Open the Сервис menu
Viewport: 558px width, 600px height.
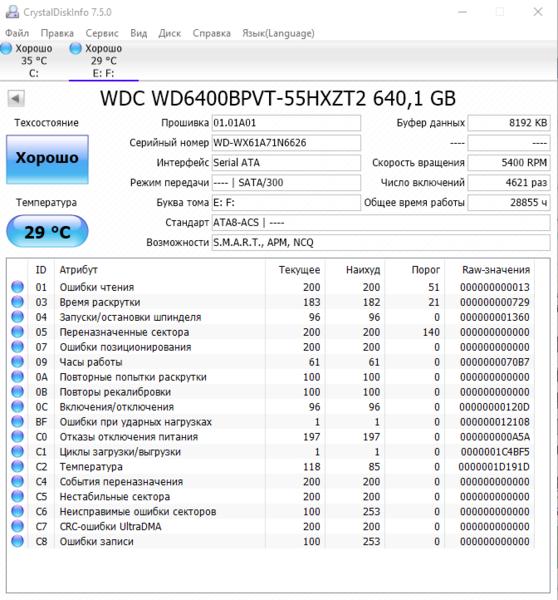pos(102,33)
